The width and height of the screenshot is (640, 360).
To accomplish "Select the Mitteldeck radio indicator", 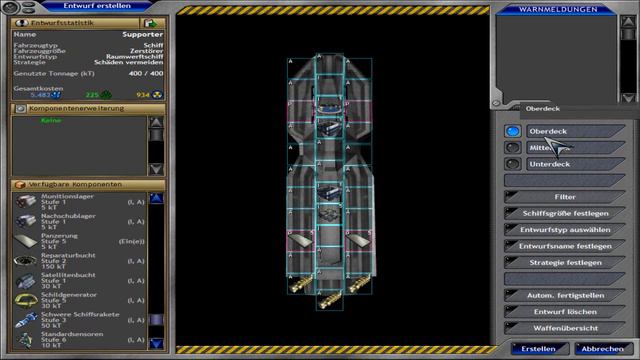I will pyautogui.click(x=513, y=147).
